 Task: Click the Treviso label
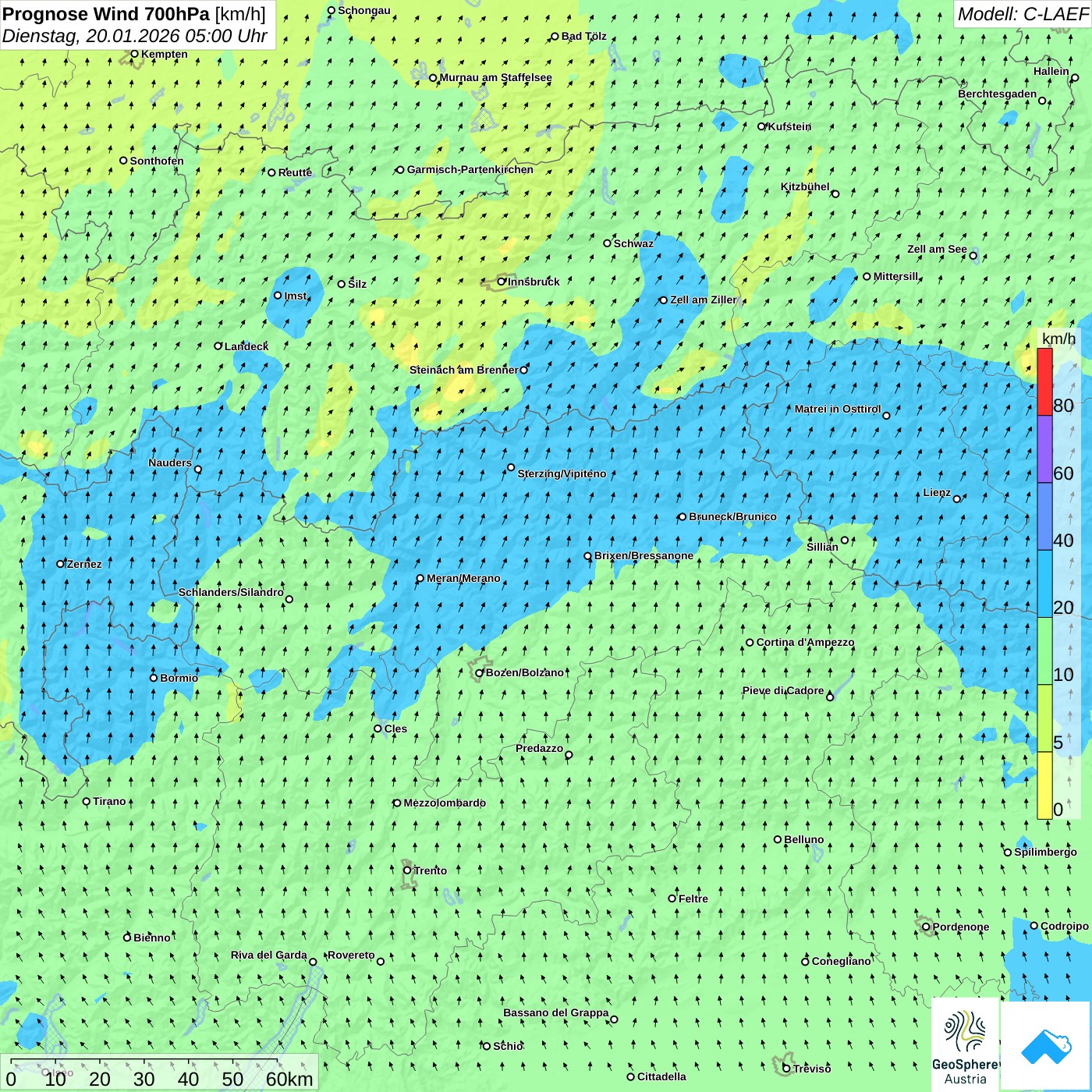pyautogui.click(x=812, y=1069)
